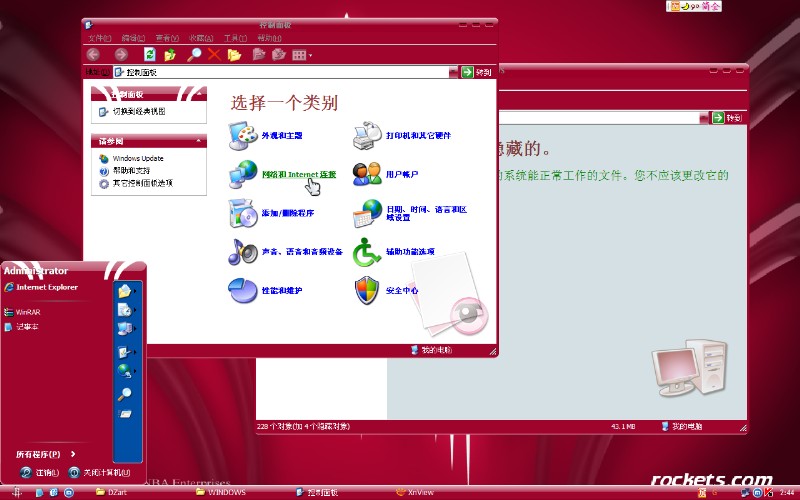Image resolution: width=800 pixels, height=500 pixels.
Task: Open recent documents icon in Start menu
Action: tap(125, 310)
